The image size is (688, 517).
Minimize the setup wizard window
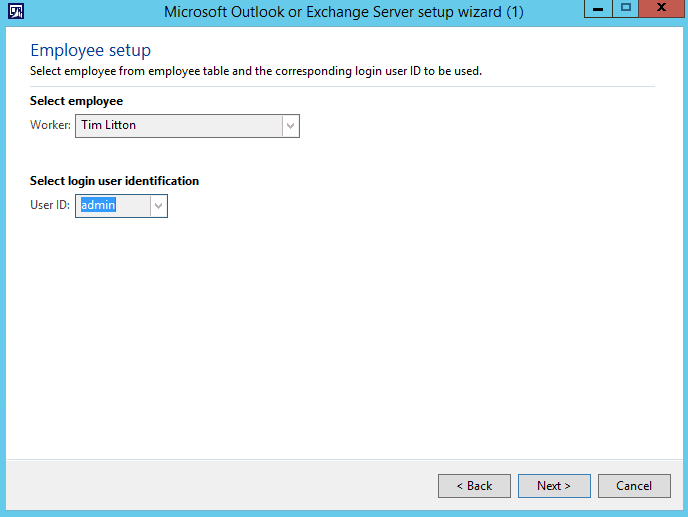click(598, 8)
